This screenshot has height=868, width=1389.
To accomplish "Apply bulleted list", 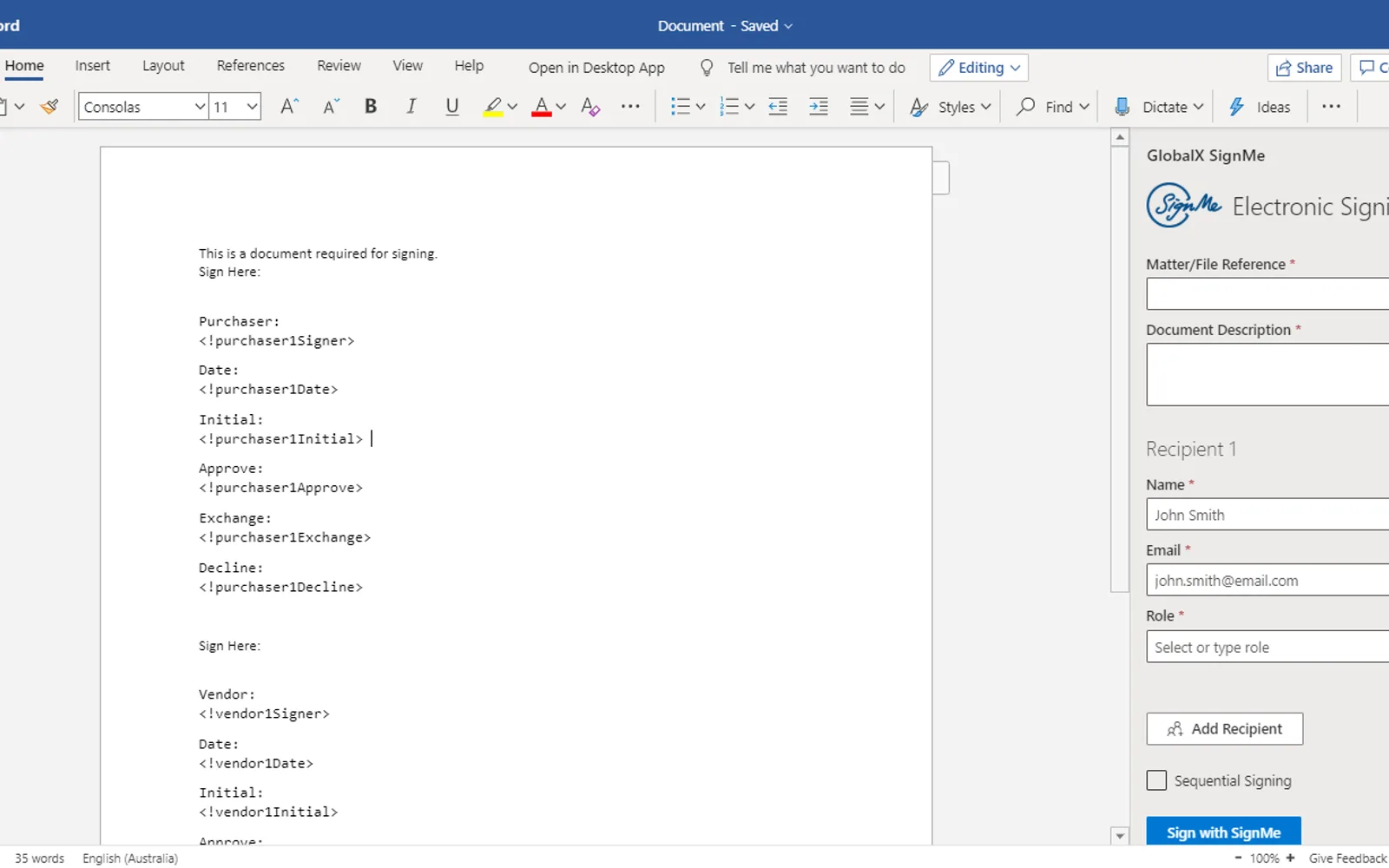I will (681, 107).
